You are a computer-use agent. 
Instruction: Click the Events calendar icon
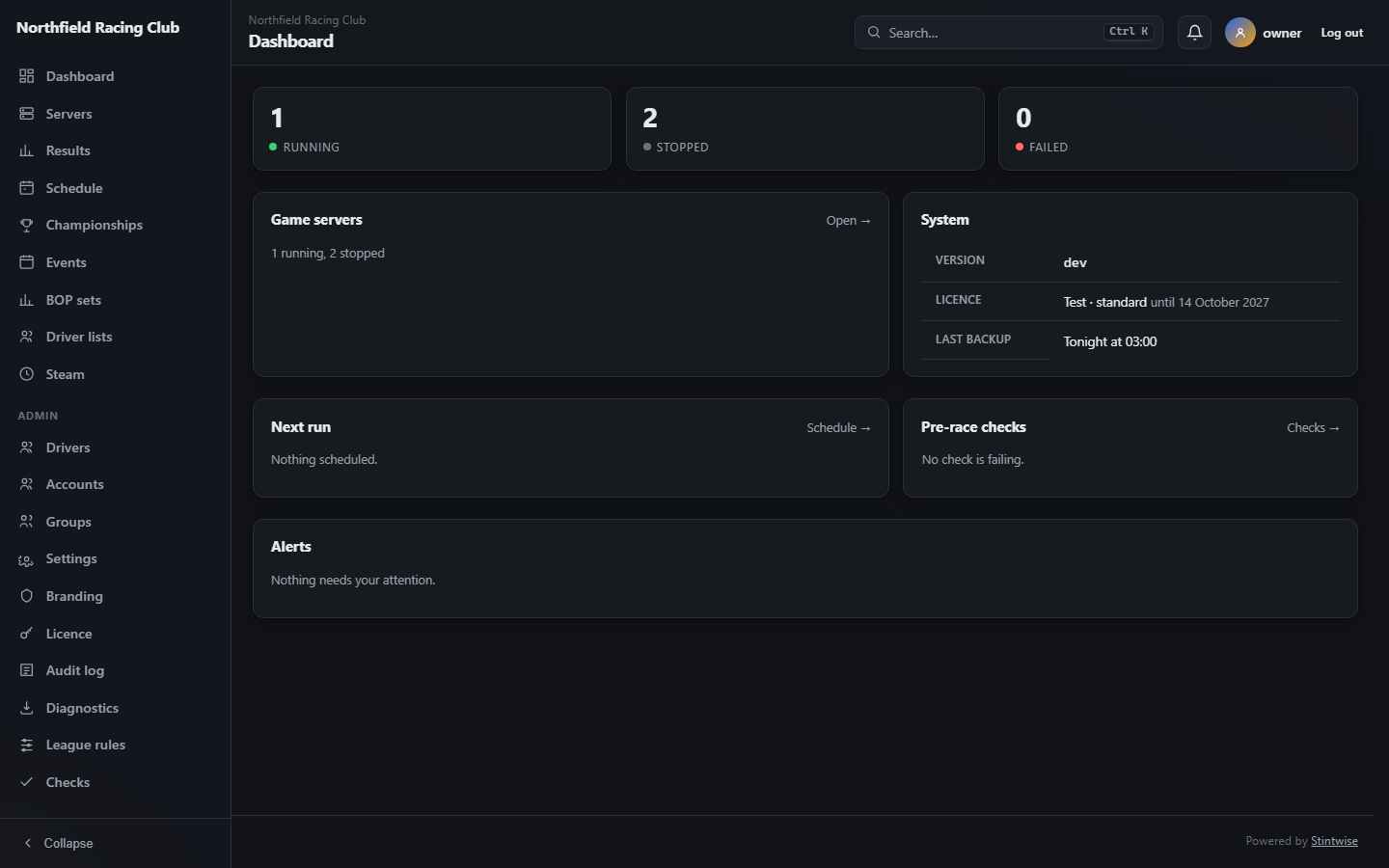click(27, 262)
